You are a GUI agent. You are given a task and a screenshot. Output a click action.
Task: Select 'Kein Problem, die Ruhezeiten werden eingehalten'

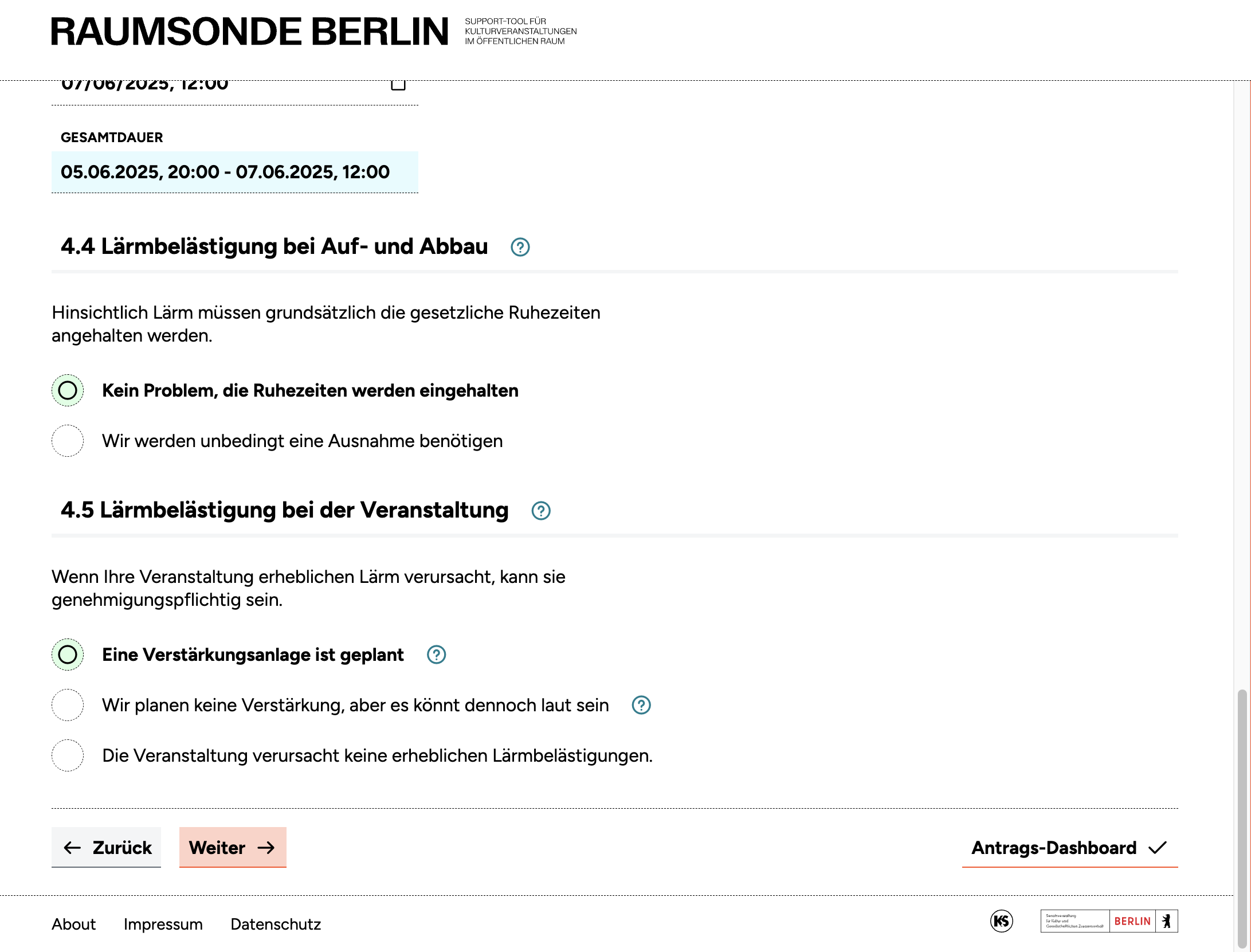(x=68, y=390)
